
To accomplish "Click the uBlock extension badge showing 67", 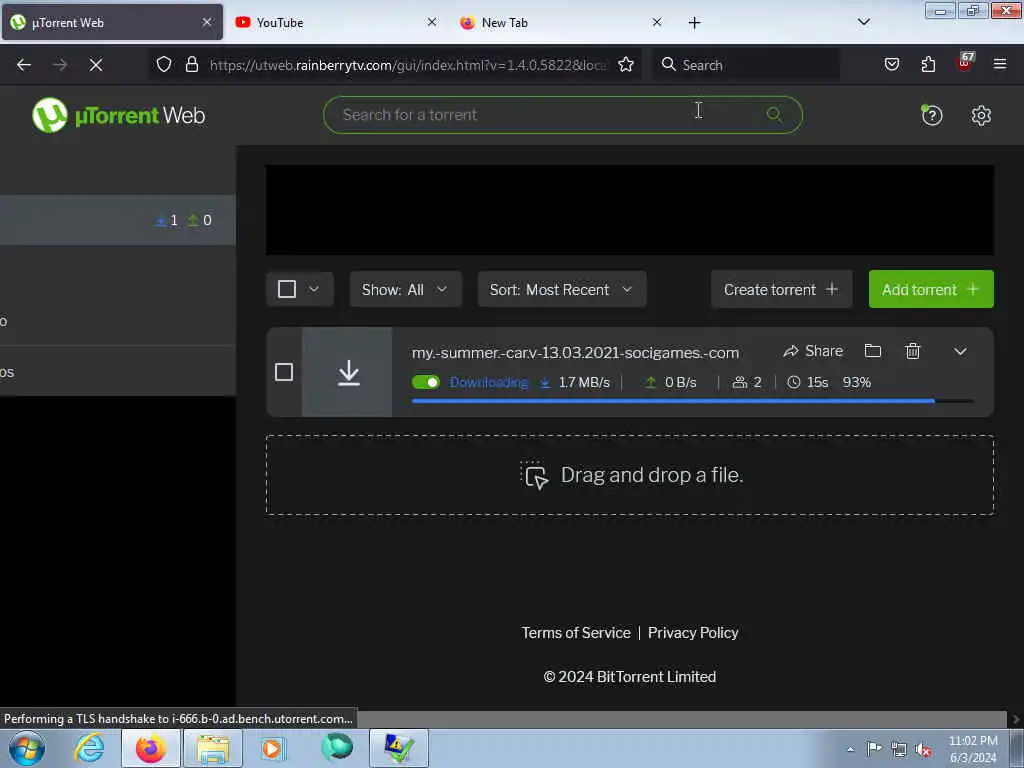I will 965,62.
